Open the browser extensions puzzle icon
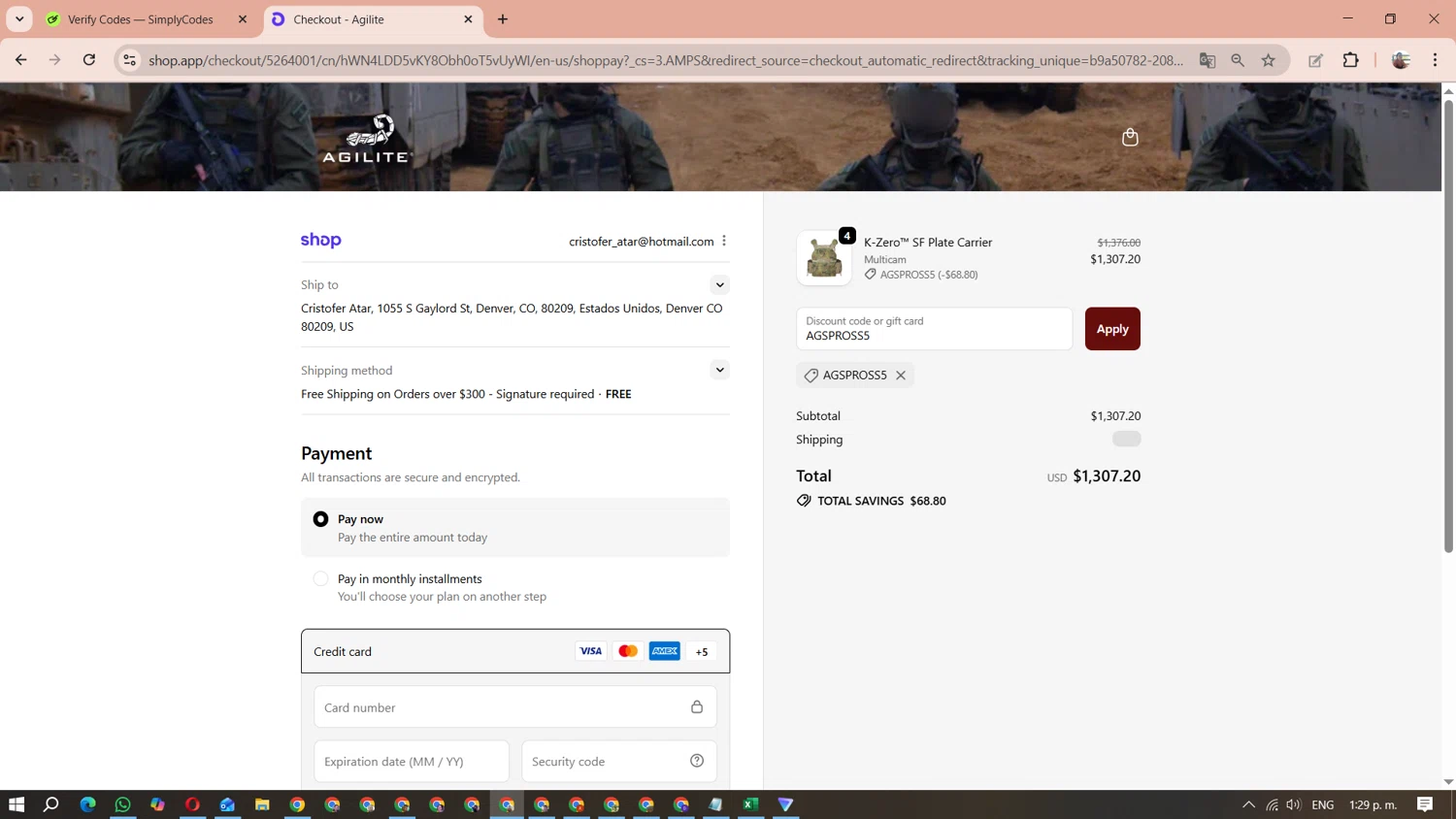Image resolution: width=1456 pixels, height=819 pixels. pos(1350,60)
